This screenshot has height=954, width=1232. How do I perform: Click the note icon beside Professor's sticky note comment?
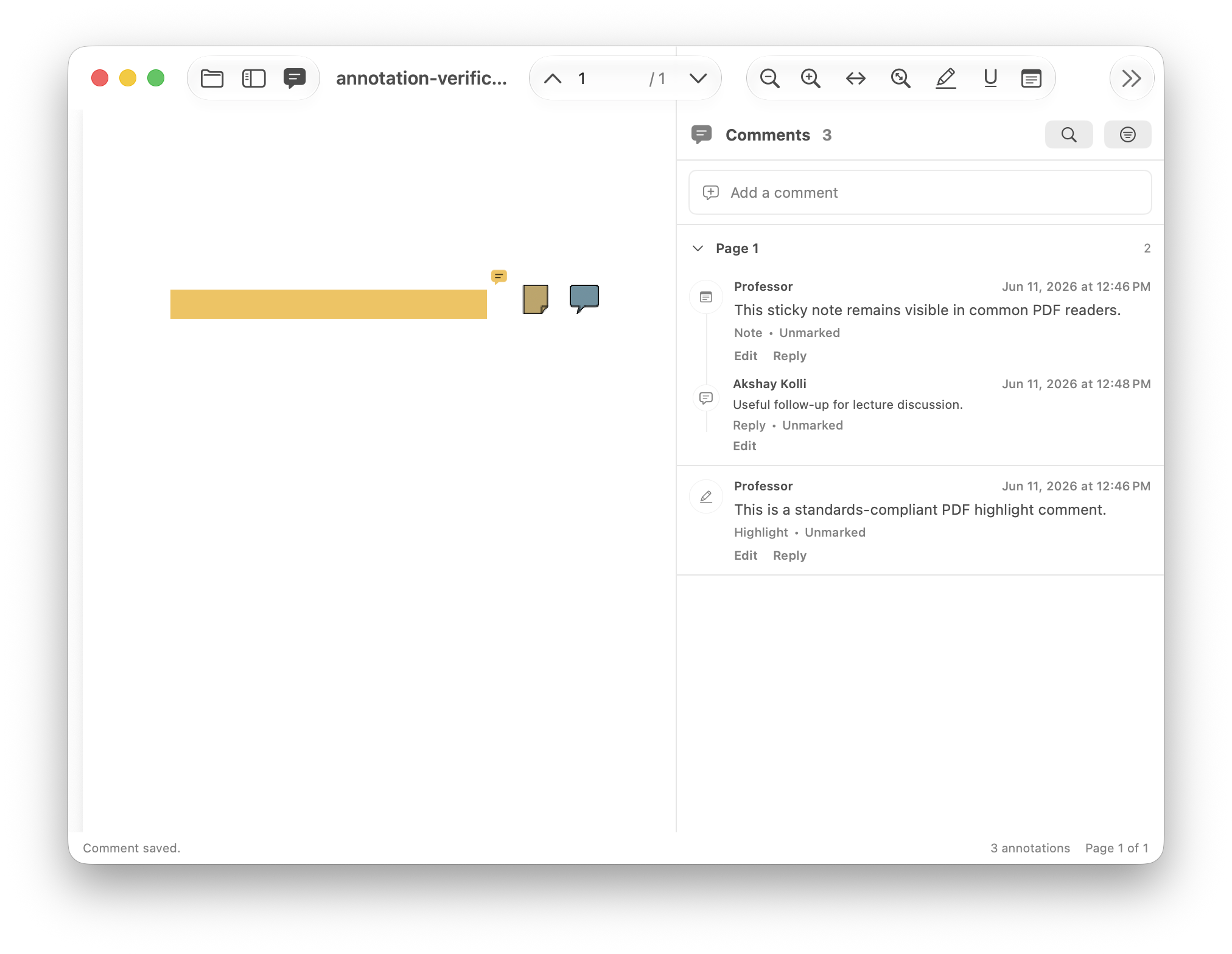pyautogui.click(x=706, y=297)
